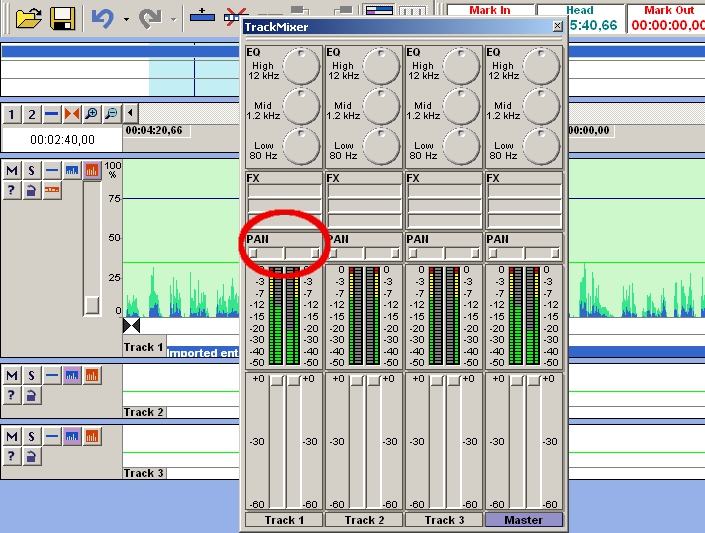The image size is (705, 533).
Task: Click the Master left PAN slider handle
Action: click(493, 253)
